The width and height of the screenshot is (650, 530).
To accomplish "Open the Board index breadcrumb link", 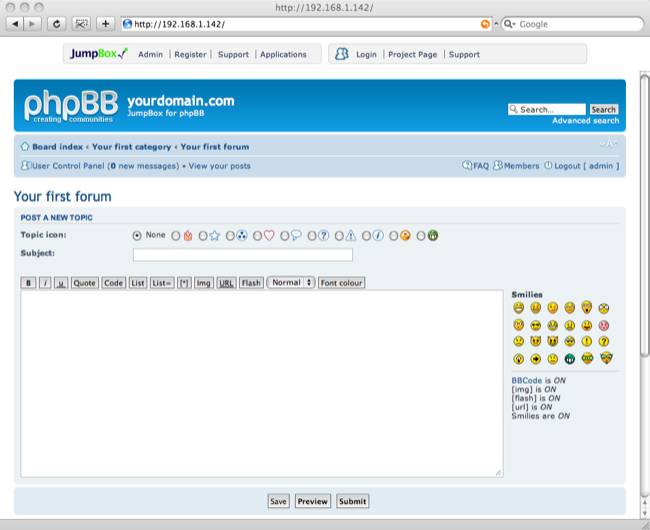I will 58,147.
